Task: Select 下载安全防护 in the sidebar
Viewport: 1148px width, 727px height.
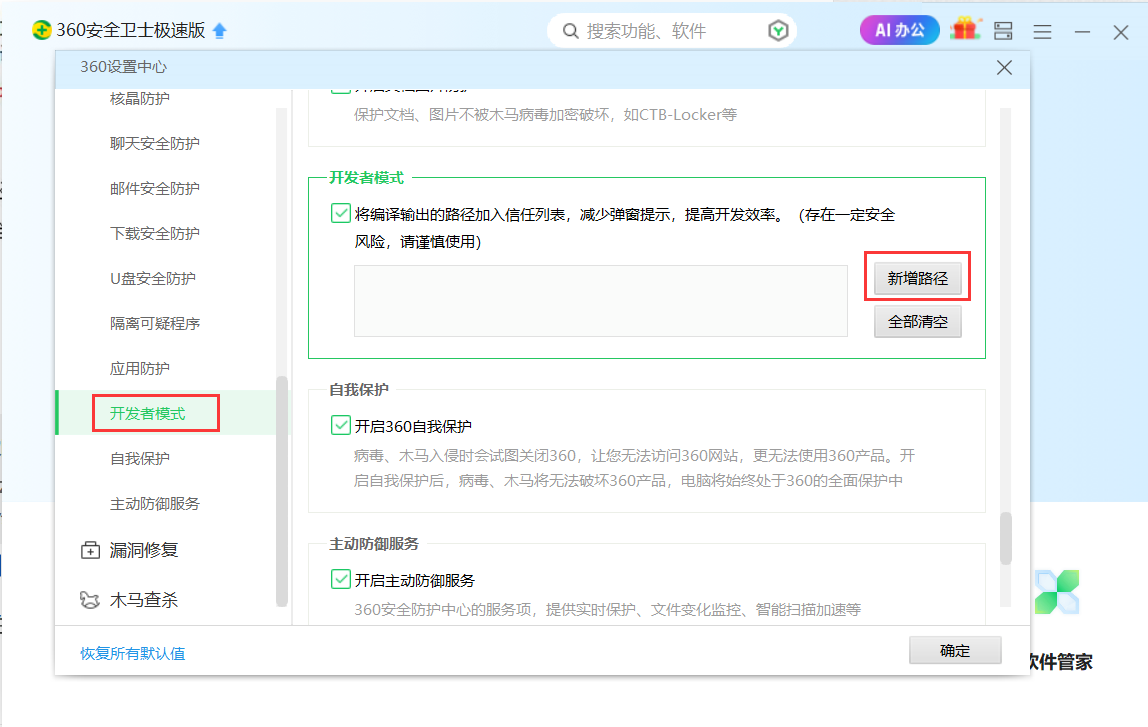Action: click(154, 234)
